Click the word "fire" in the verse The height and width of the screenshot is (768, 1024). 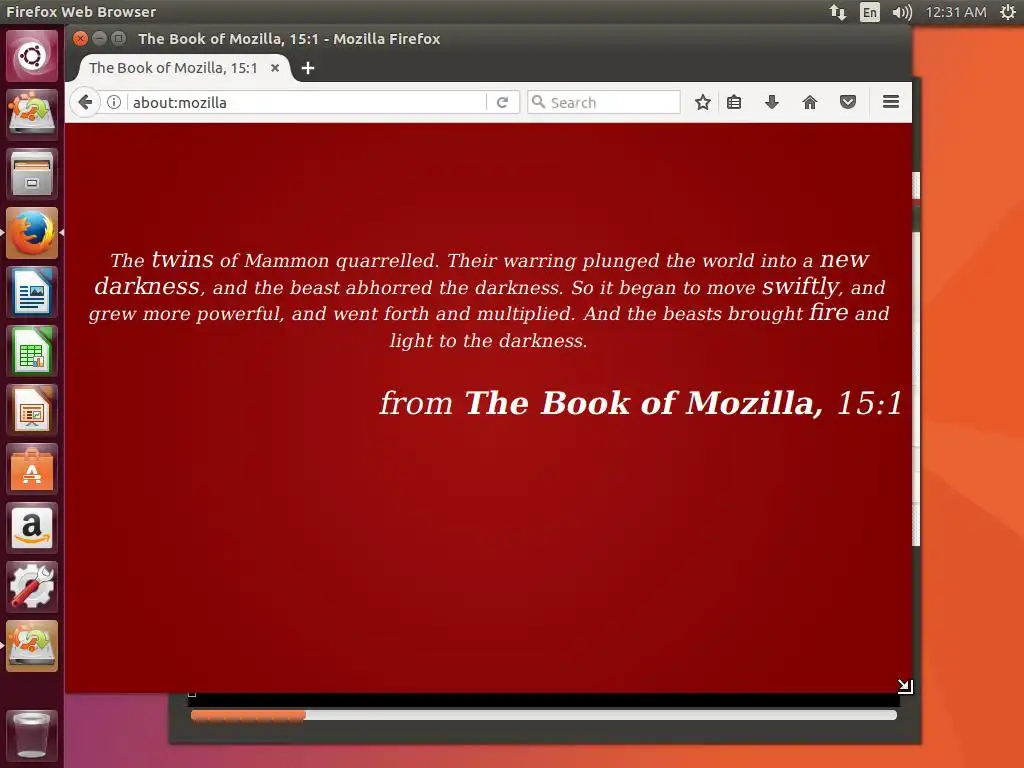click(x=828, y=312)
